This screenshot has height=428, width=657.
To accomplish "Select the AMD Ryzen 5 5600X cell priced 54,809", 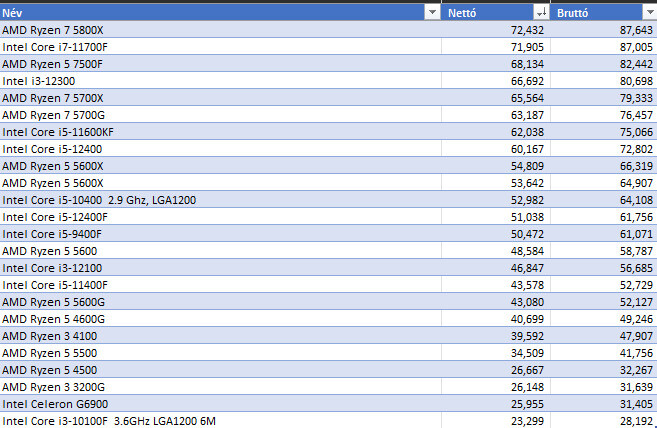I will pyautogui.click(x=220, y=166).
